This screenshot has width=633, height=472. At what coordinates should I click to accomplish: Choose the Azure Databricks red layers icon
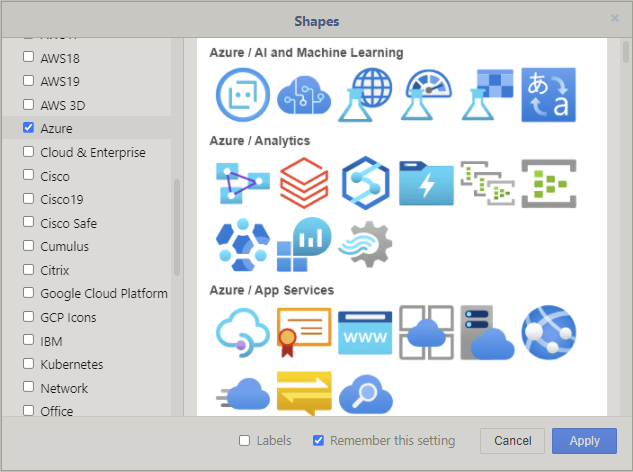[304, 182]
